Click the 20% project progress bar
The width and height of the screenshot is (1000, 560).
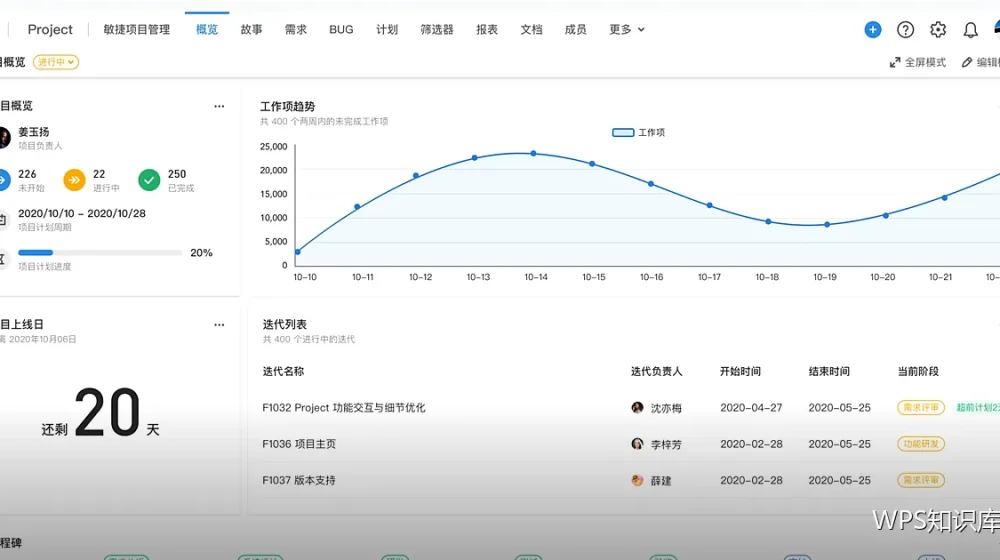pos(99,253)
